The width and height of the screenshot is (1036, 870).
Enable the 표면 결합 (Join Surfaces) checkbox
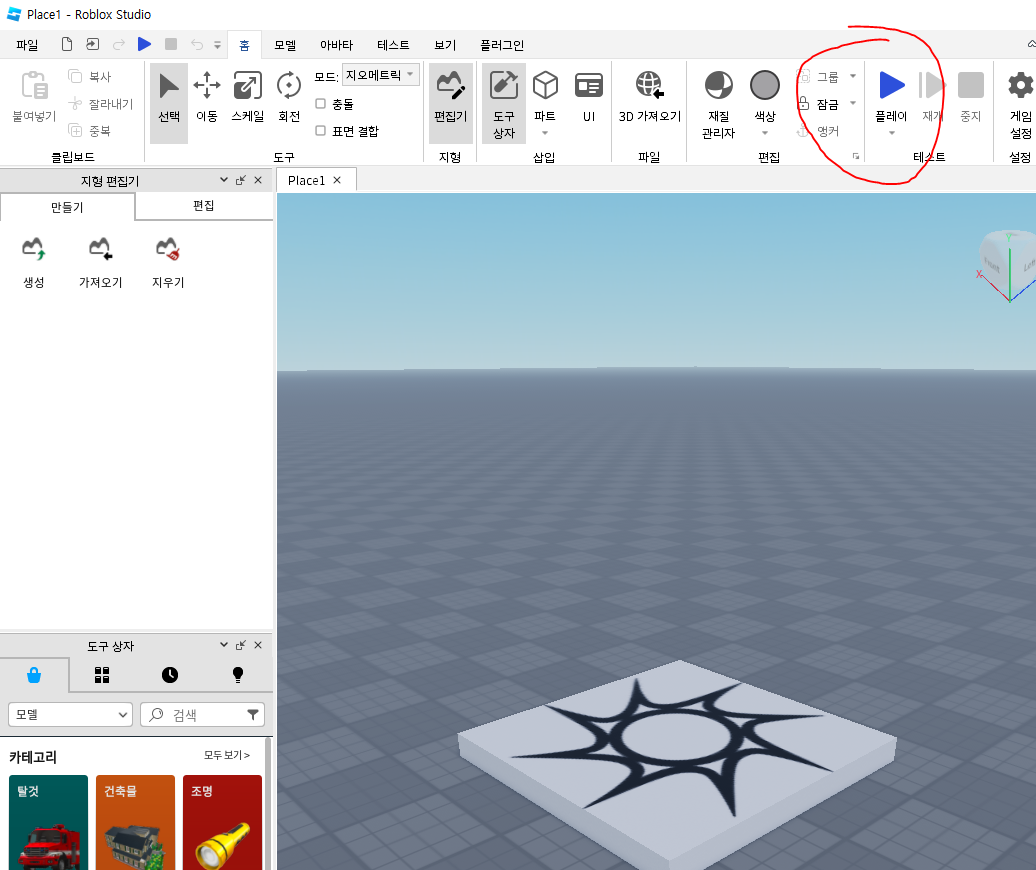pos(320,131)
